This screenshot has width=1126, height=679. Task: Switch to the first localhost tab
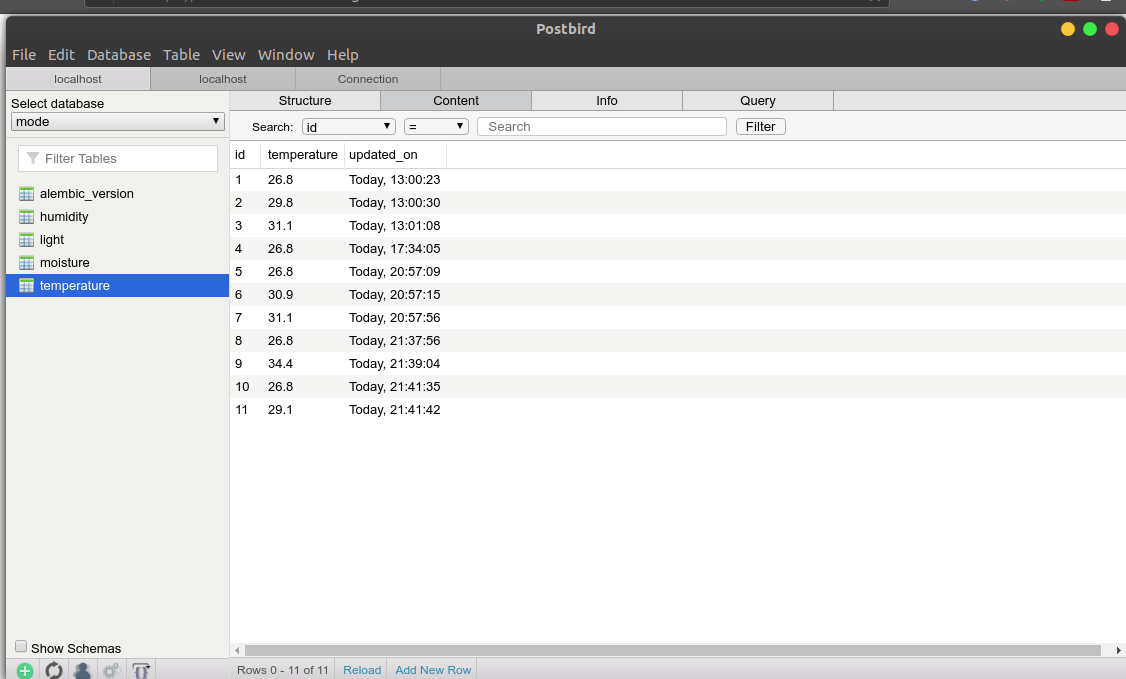pyautogui.click(x=78, y=79)
